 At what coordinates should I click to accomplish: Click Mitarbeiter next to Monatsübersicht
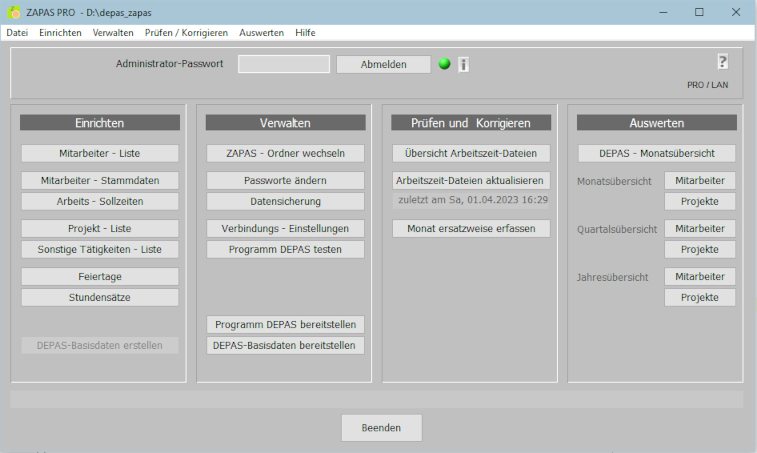pyautogui.click(x=700, y=181)
